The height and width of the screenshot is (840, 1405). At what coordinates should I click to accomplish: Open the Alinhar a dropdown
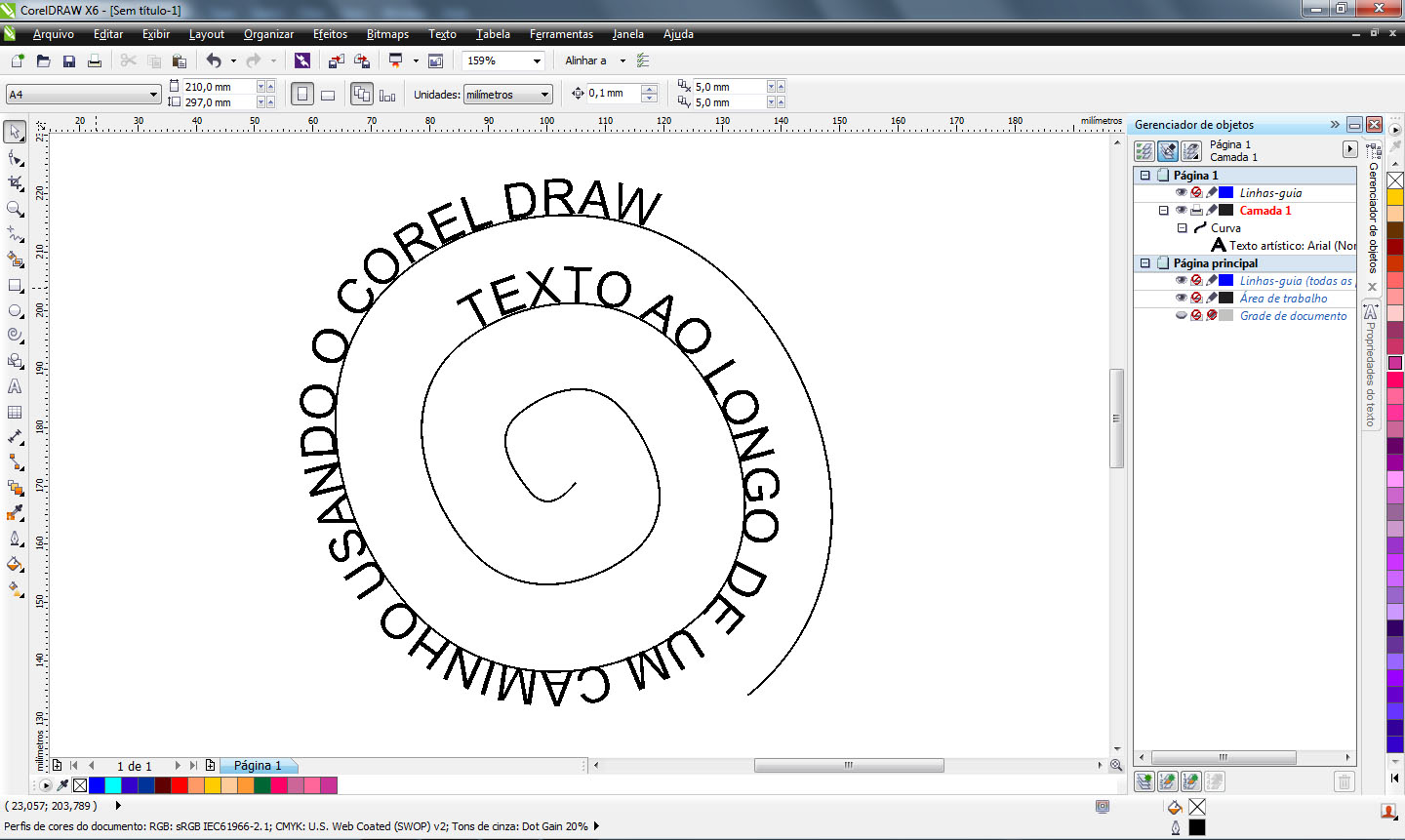point(622,60)
